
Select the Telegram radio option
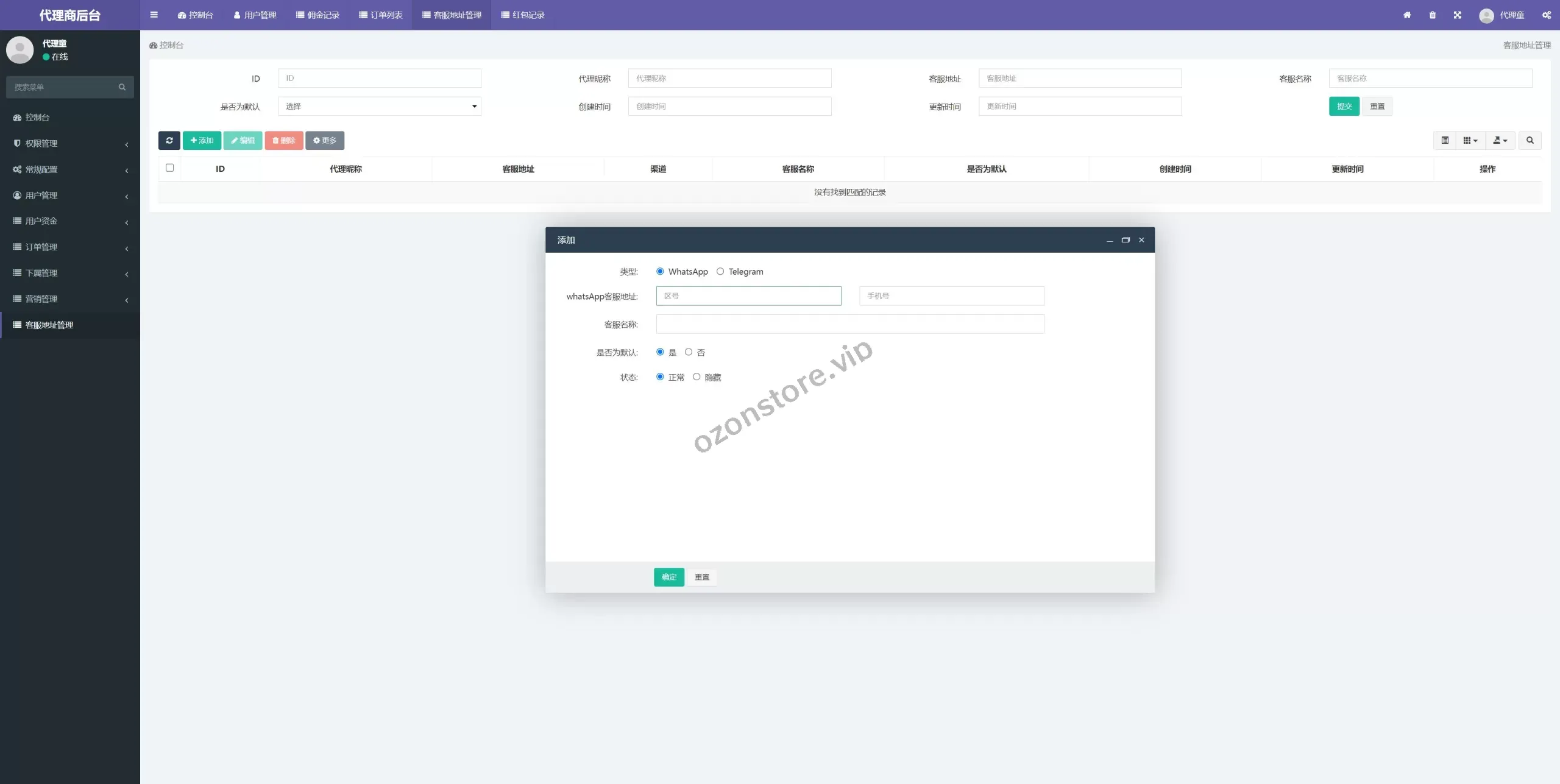pyautogui.click(x=720, y=272)
